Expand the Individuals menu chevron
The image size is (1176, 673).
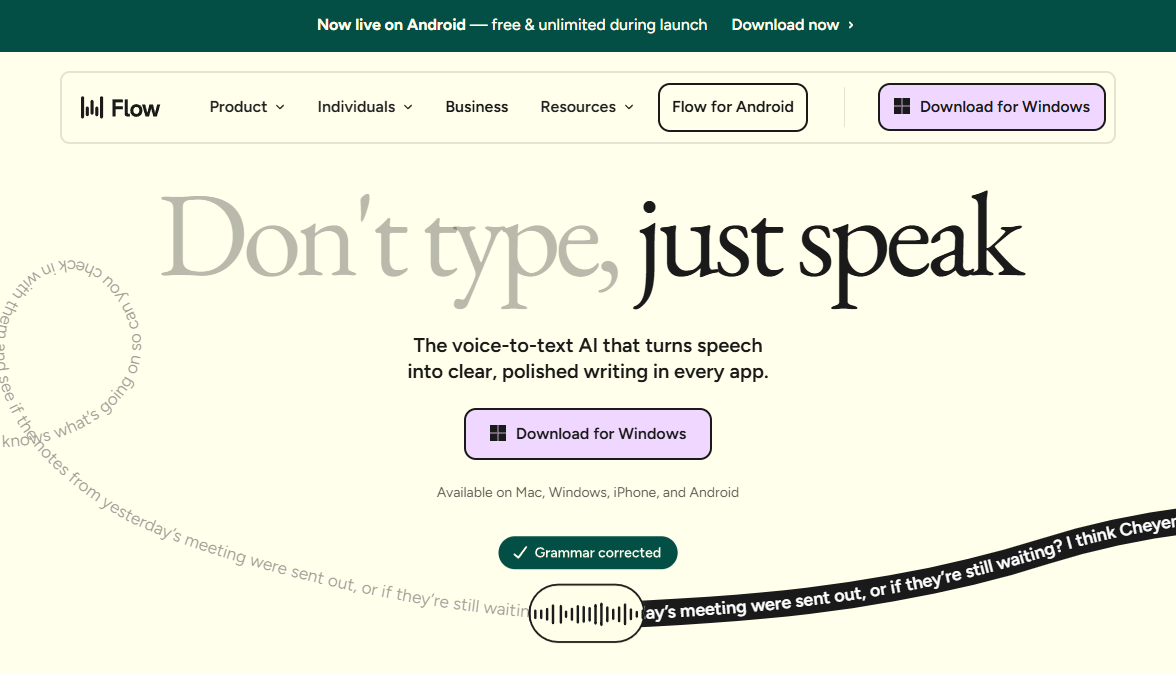(x=408, y=107)
